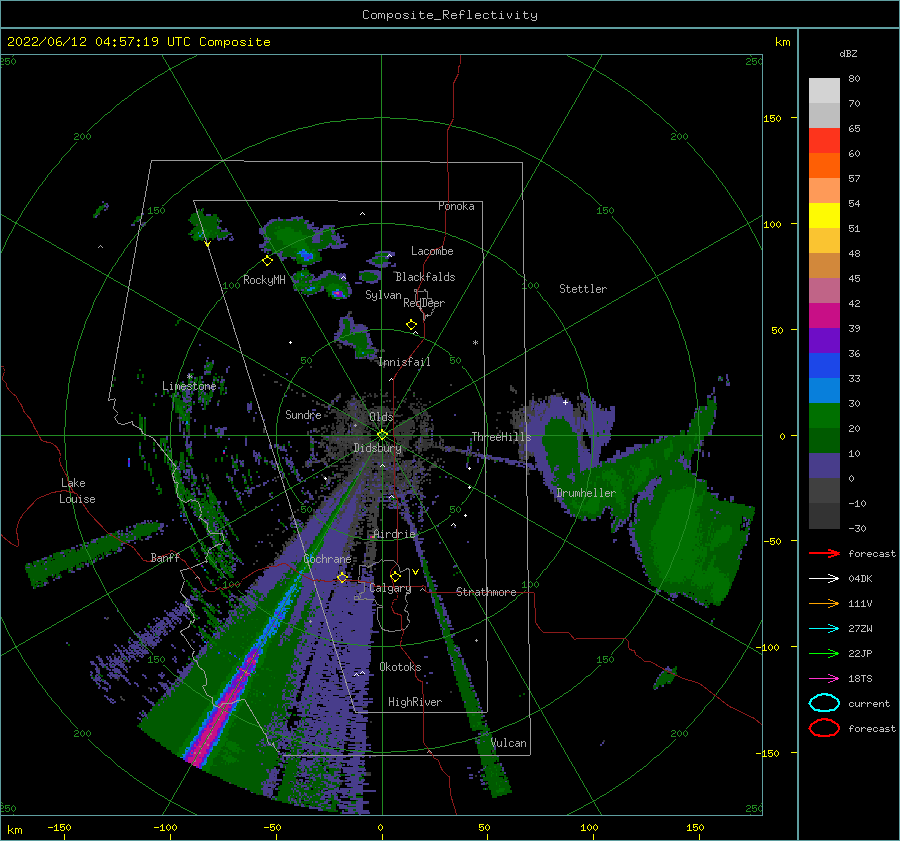
Task: Click the RockyMH label
Action: 264,280
